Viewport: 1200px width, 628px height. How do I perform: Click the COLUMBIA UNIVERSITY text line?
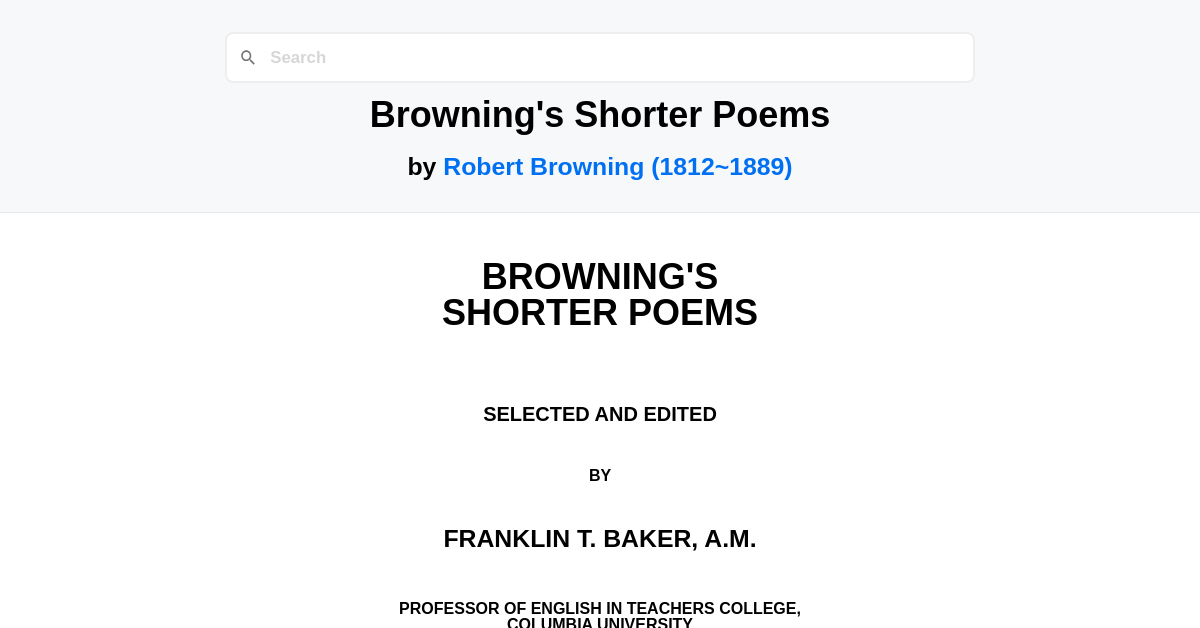point(600,623)
